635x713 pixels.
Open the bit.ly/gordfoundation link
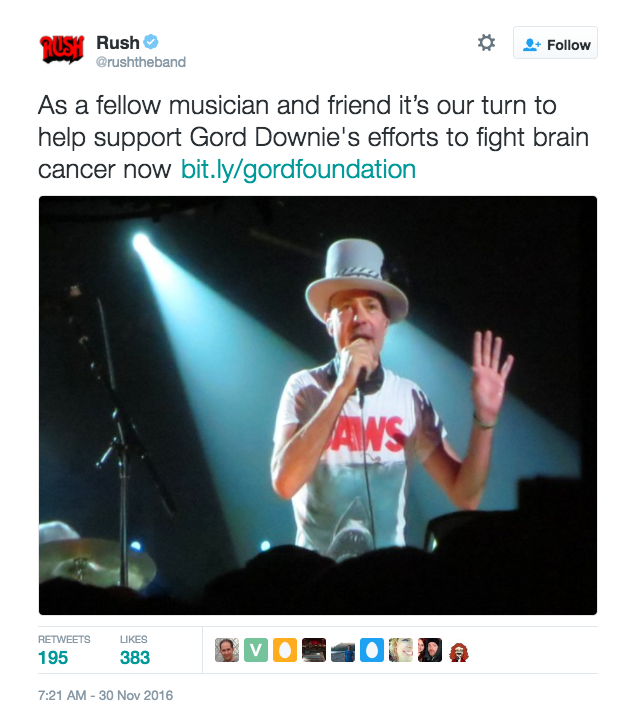tap(298, 169)
